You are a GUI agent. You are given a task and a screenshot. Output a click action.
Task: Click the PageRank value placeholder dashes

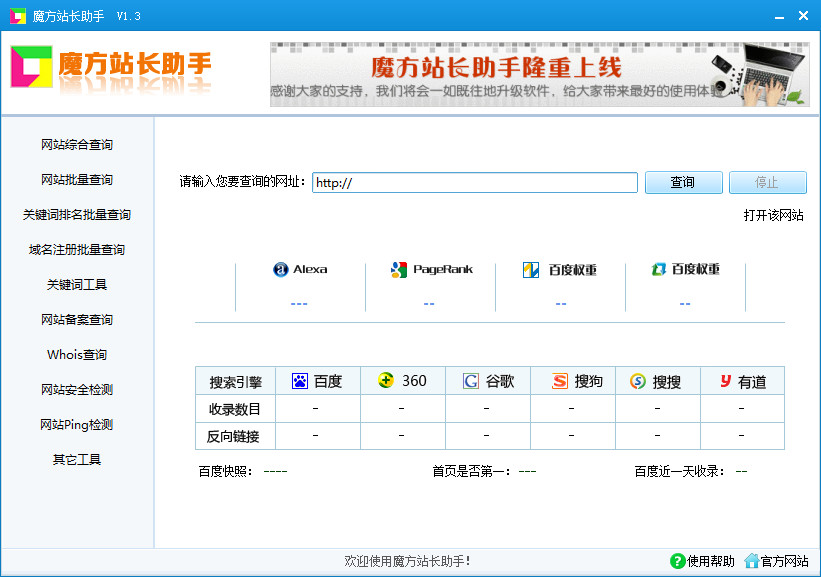pyautogui.click(x=429, y=304)
